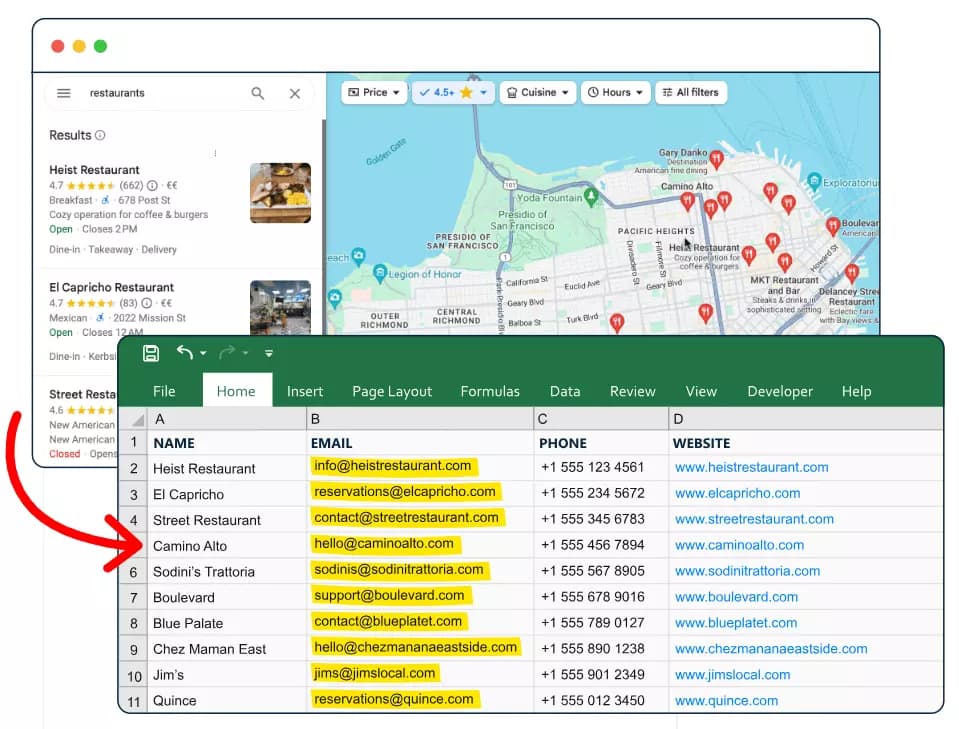Open the Hours filter dropdown
The image size is (959, 729).
(614, 92)
